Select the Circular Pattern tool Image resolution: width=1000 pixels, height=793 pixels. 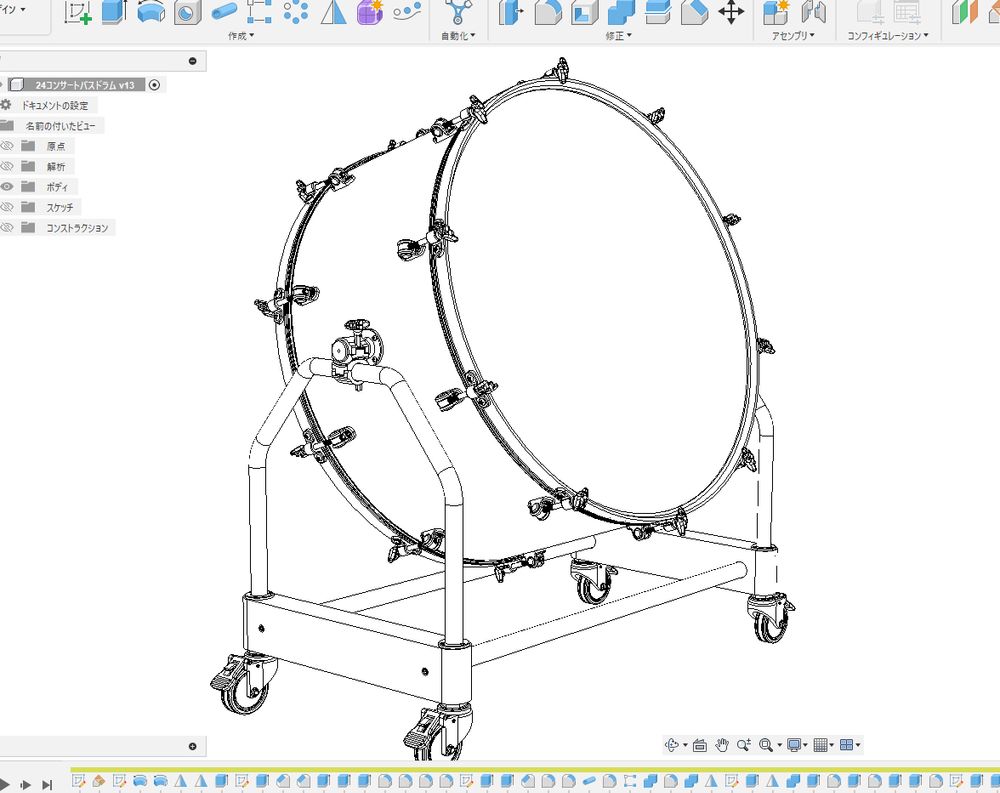click(296, 11)
